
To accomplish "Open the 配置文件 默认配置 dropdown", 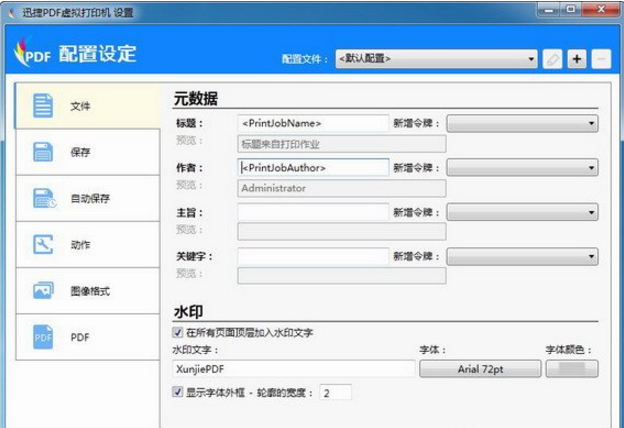I will 436,59.
